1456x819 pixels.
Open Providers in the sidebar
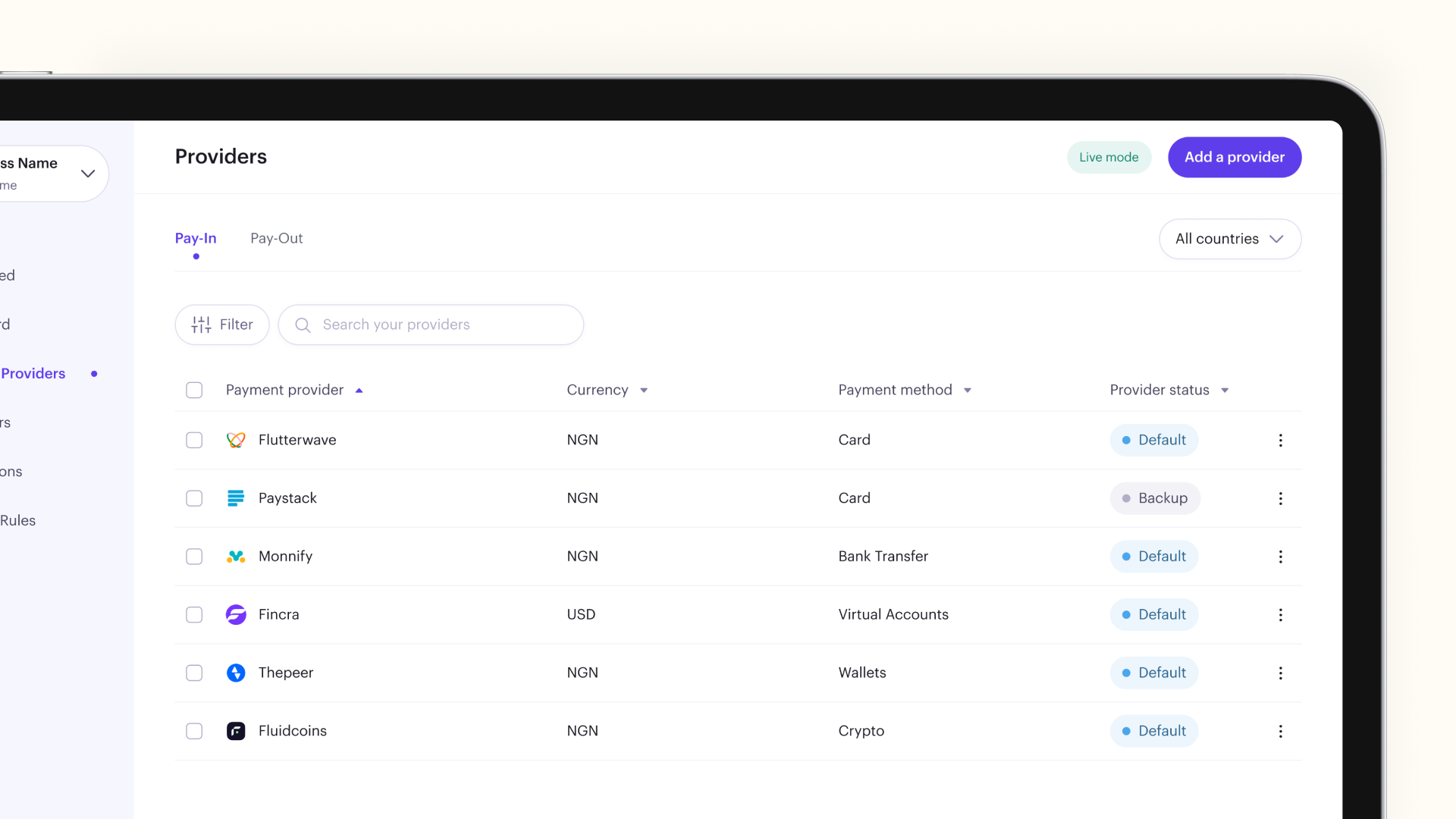pos(33,373)
